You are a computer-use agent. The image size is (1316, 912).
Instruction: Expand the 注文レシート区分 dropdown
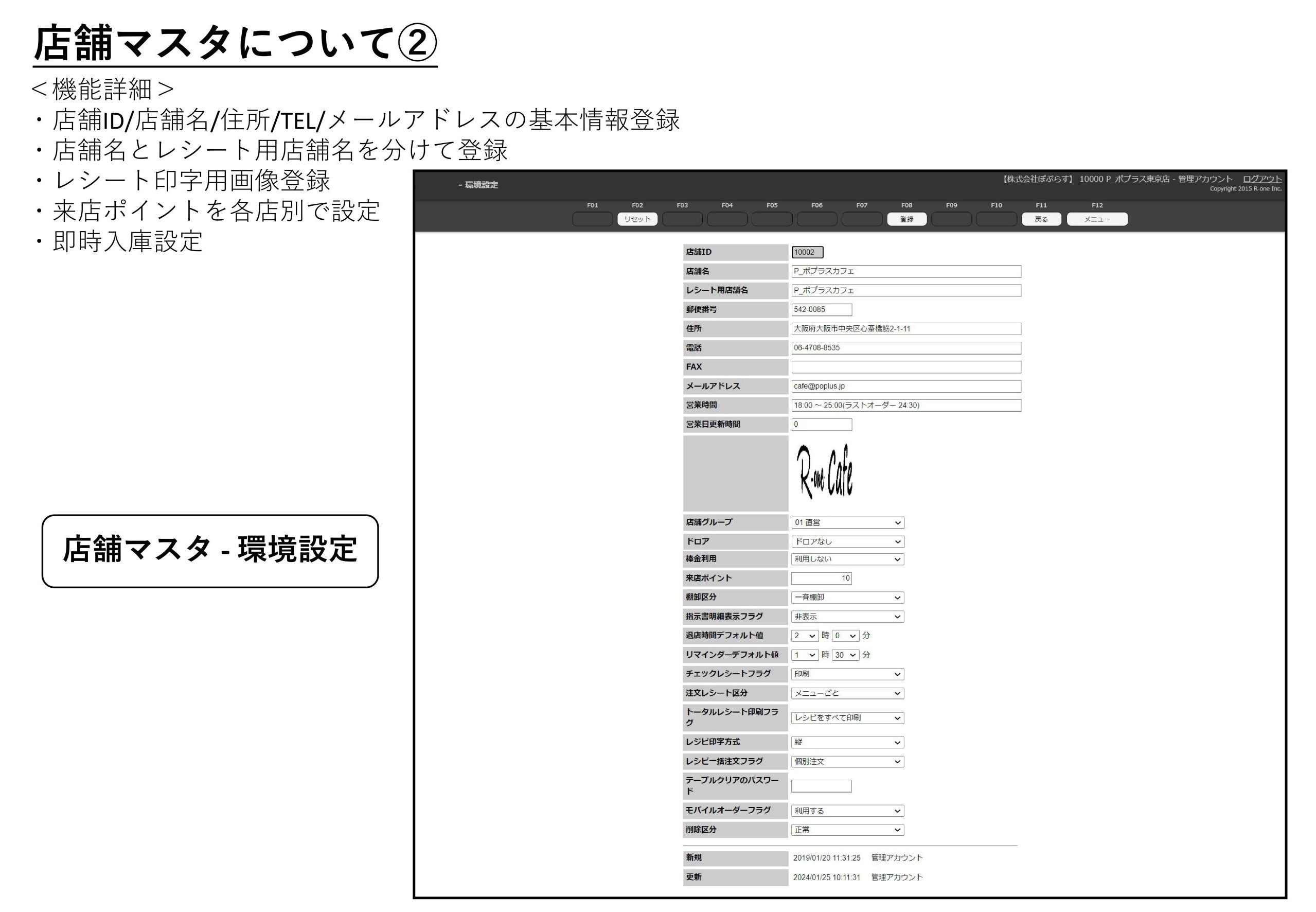coord(847,693)
